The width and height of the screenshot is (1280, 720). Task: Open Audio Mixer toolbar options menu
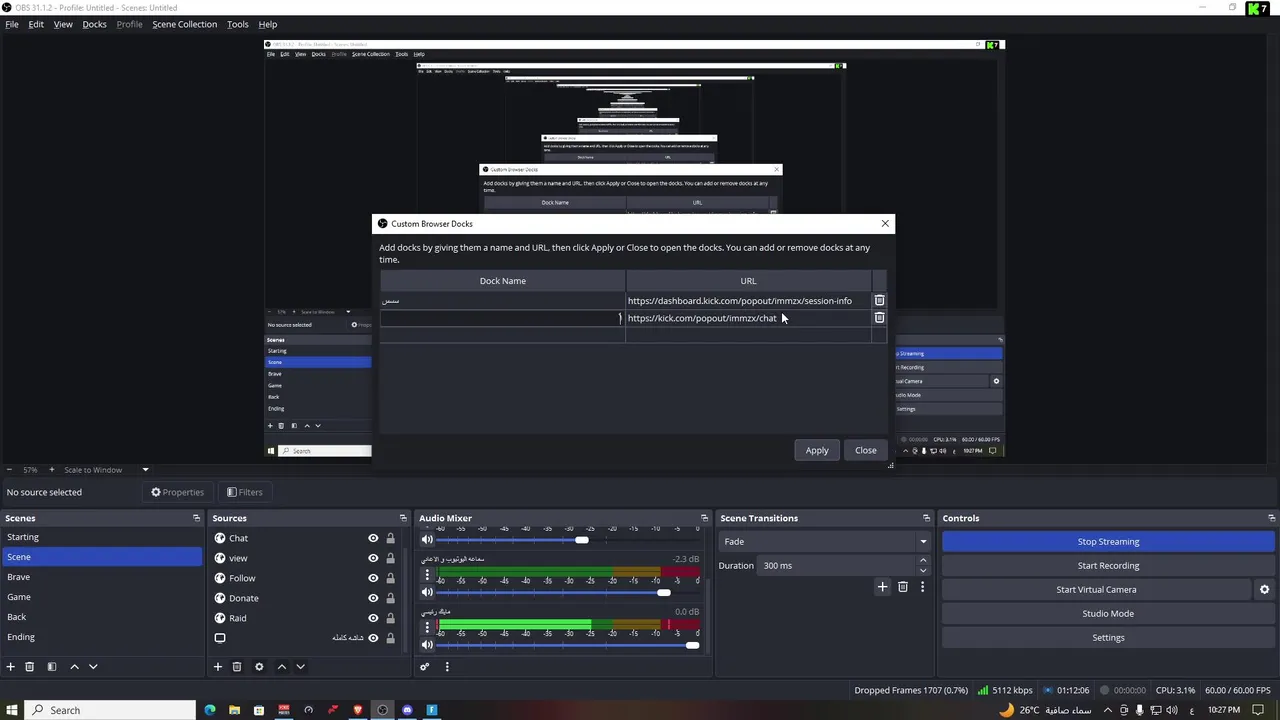(x=447, y=667)
